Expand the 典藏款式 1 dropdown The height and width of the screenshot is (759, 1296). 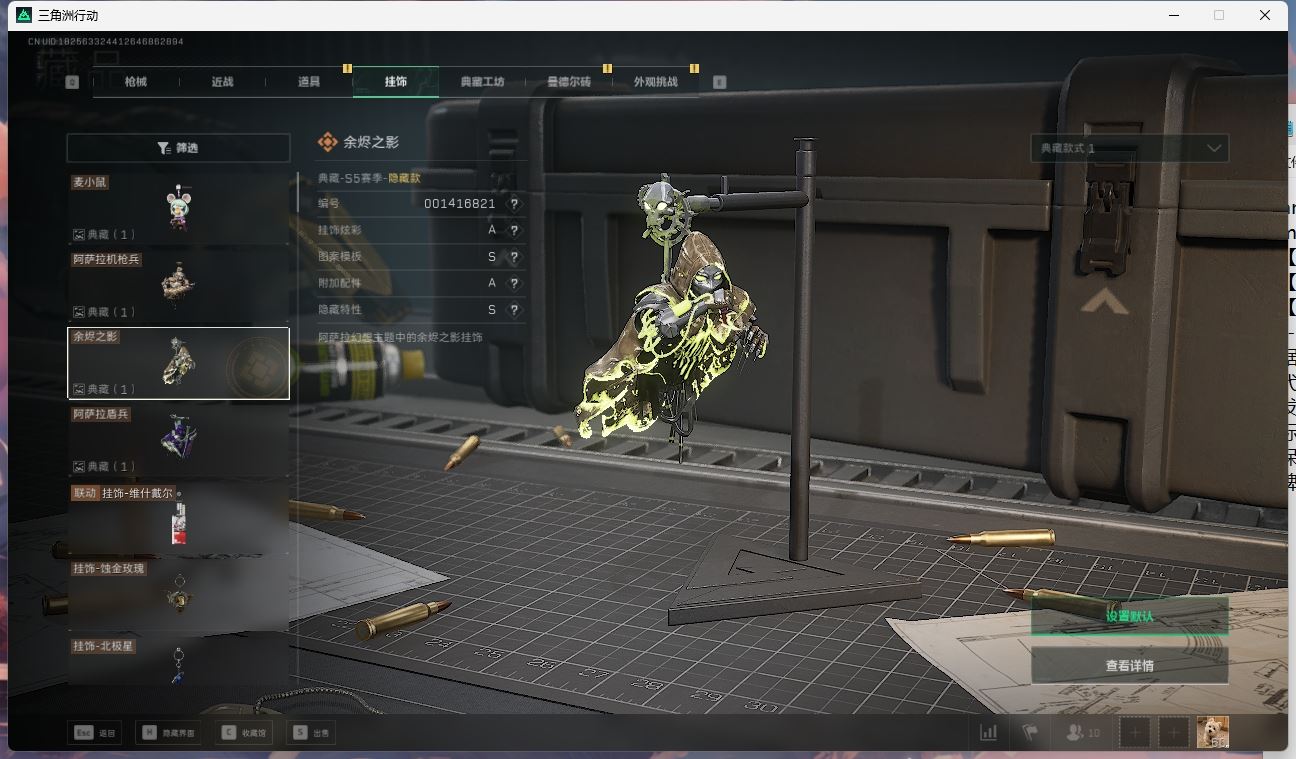point(1129,148)
